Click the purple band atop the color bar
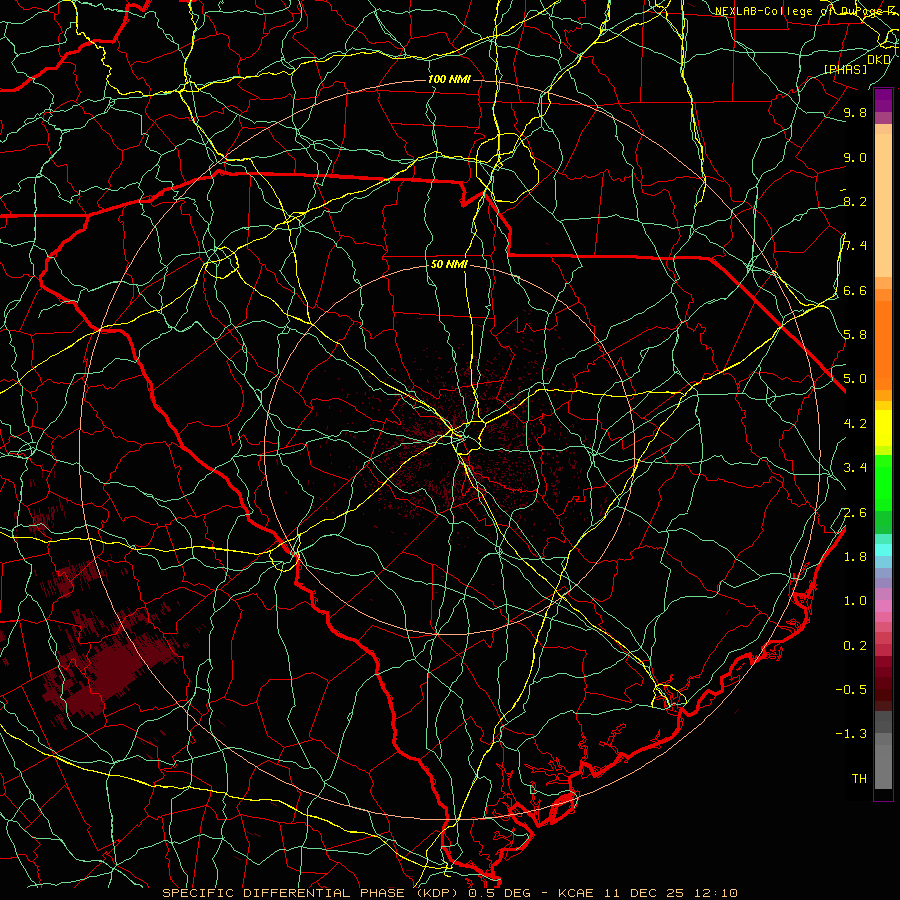The width and height of the screenshot is (900, 900). 883,100
